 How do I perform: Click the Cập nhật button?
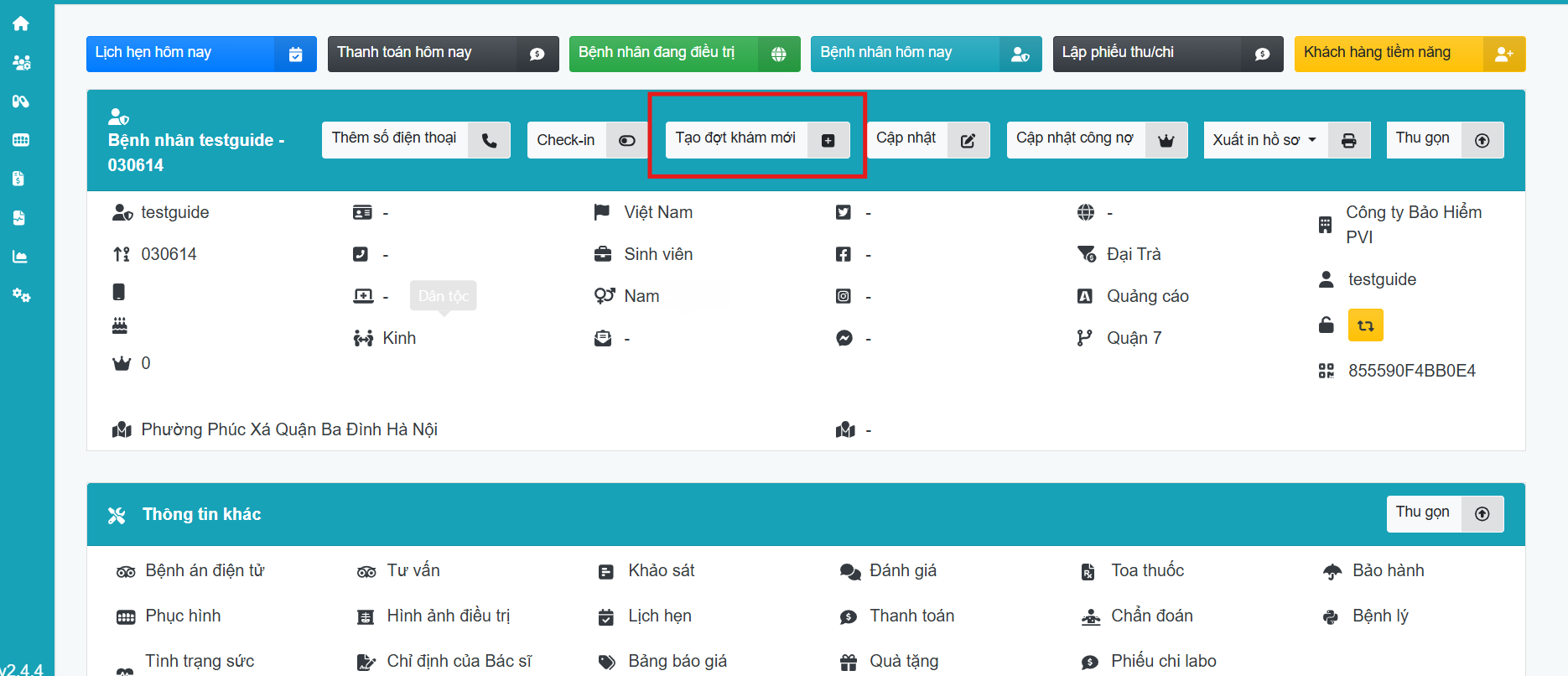pyautogui.click(x=927, y=139)
